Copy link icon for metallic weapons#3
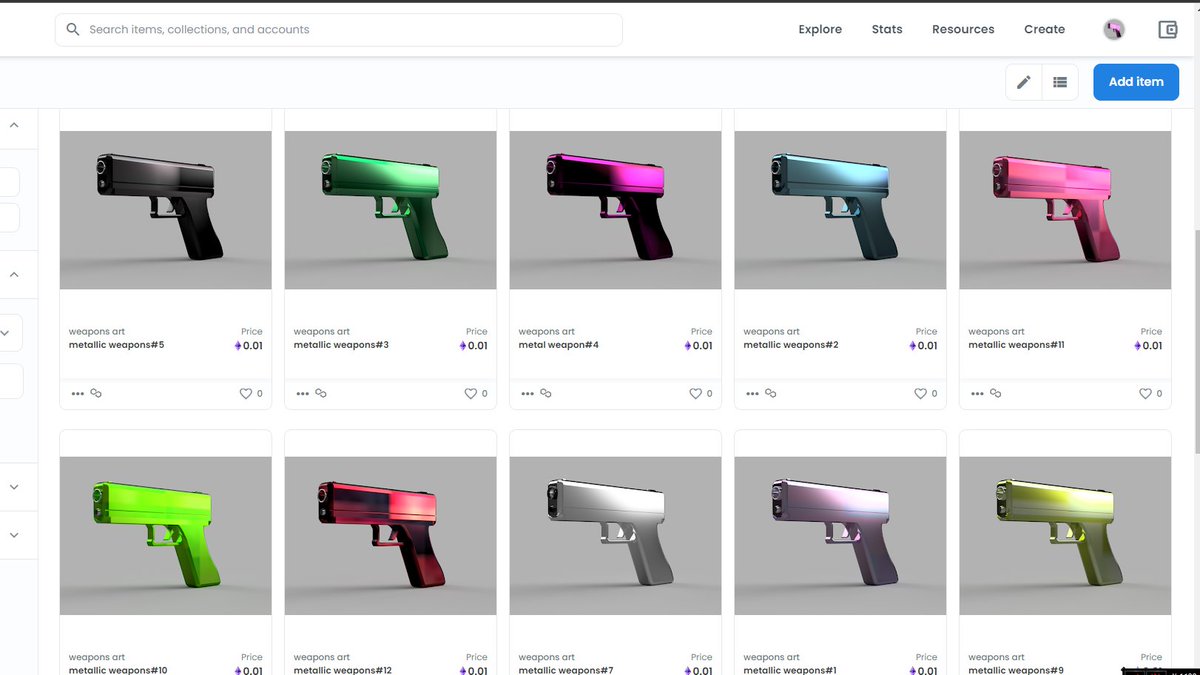This screenshot has width=1200, height=675. point(321,394)
